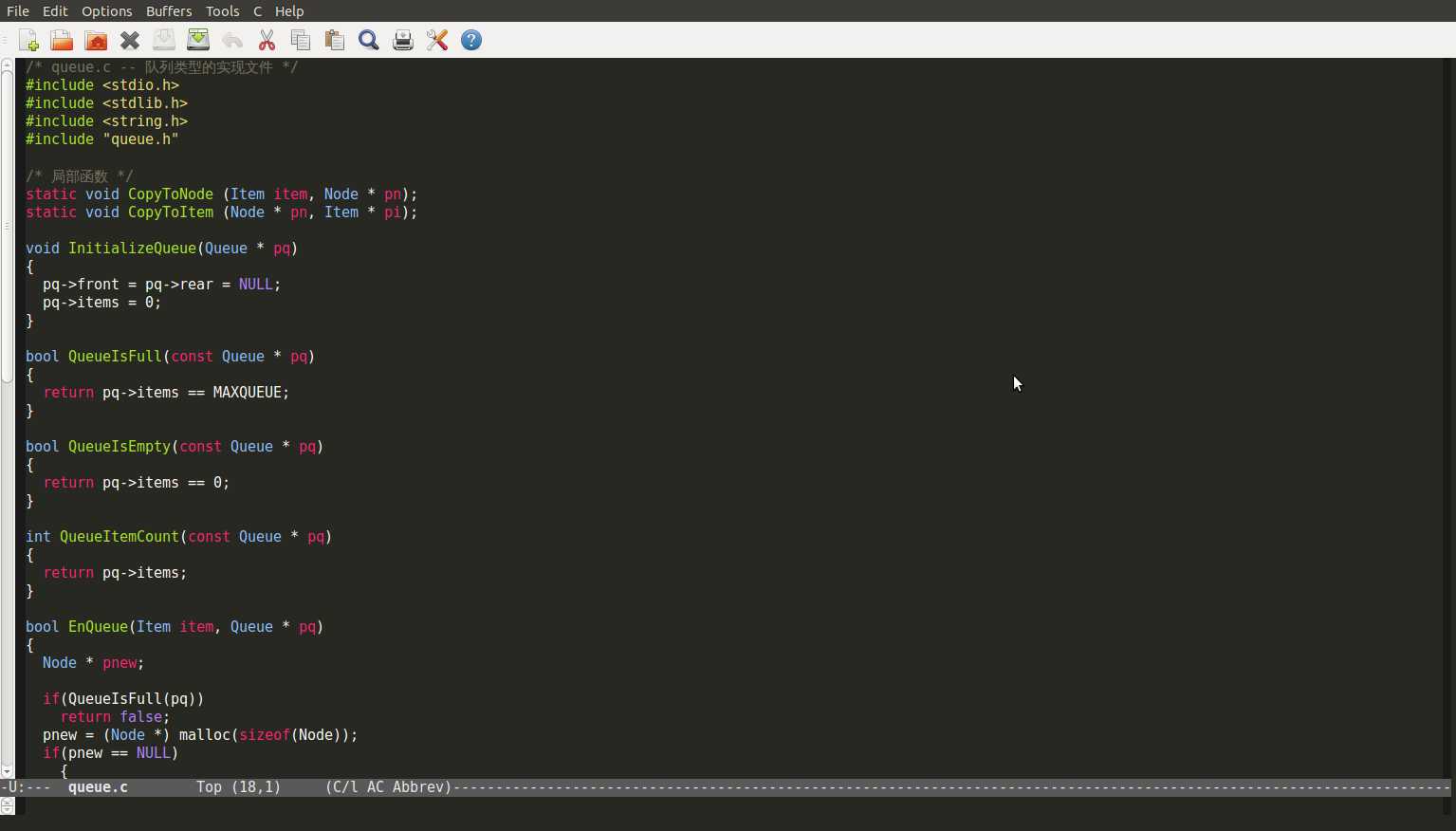Open the Help menu
1456x831 pixels.
(289, 11)
